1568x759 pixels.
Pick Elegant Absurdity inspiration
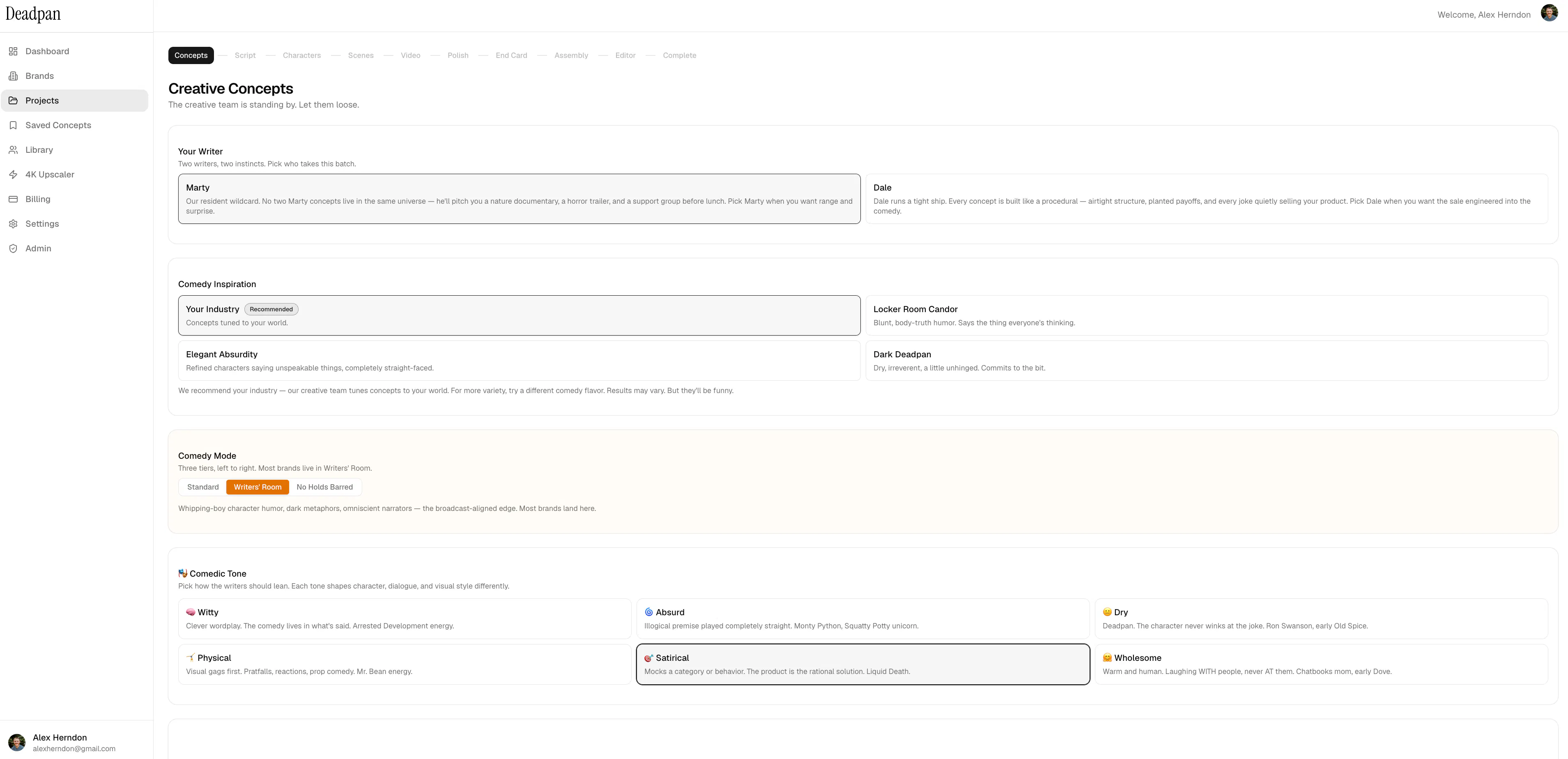pos(519,361)
